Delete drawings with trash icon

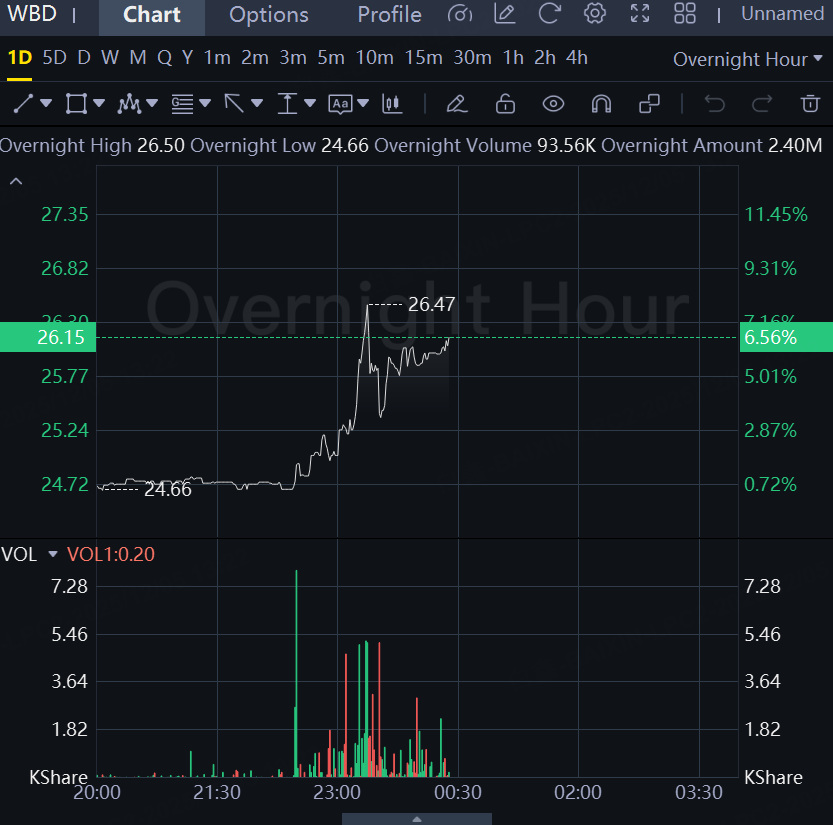click(810, 104)
